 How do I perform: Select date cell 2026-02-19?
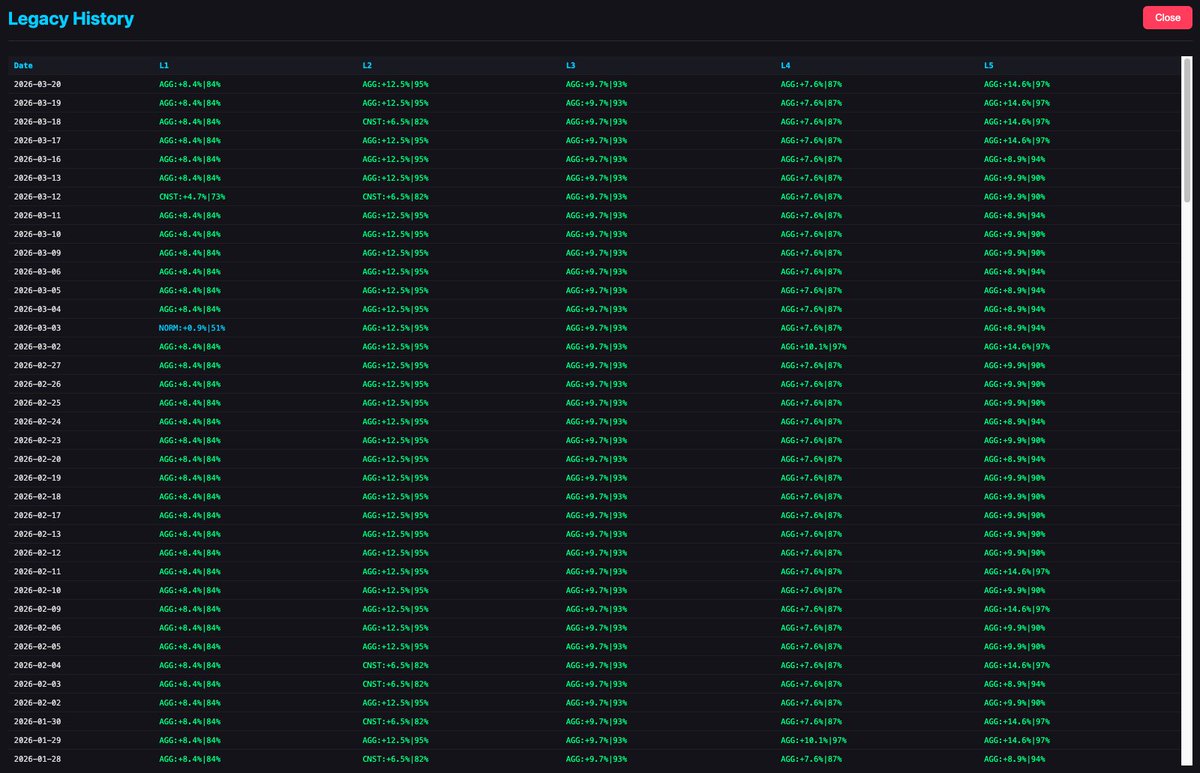(x=37, y=478)
